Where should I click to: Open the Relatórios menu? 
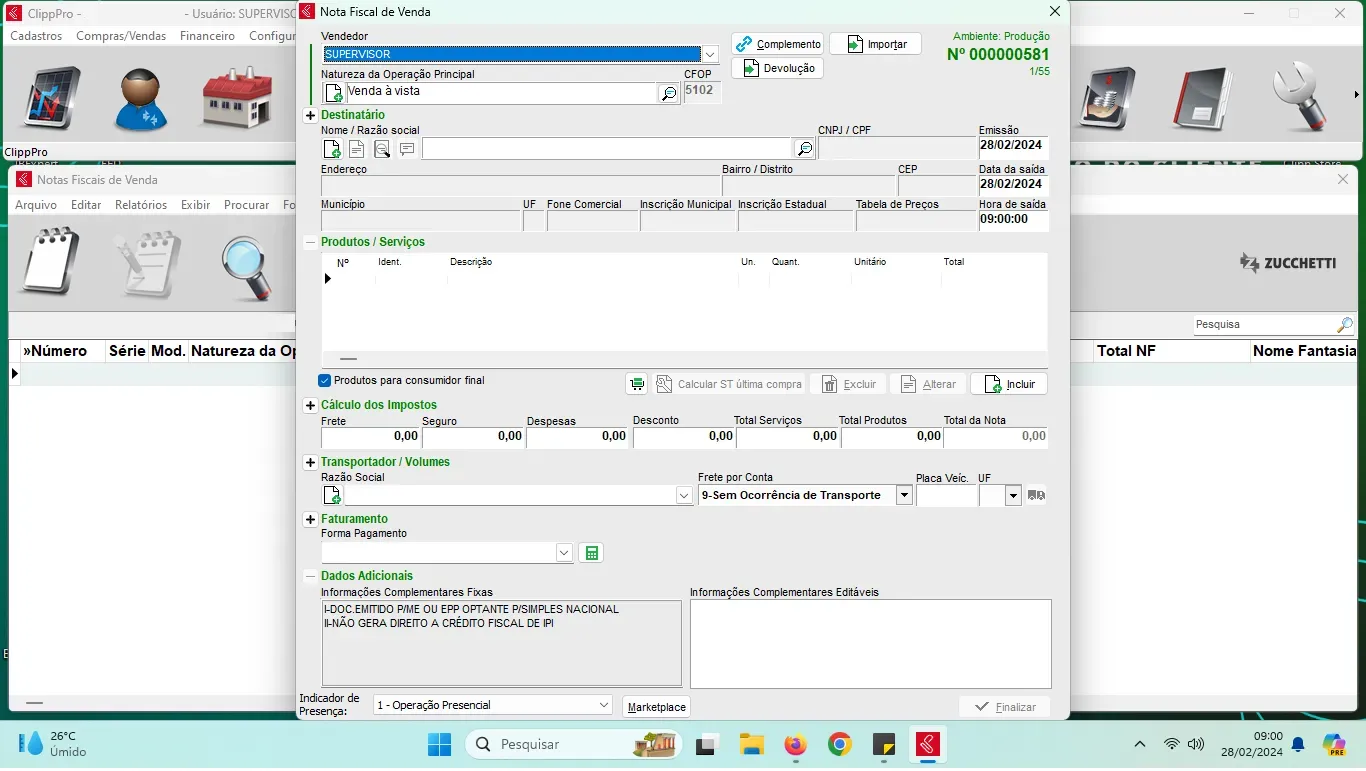(141, 205)
